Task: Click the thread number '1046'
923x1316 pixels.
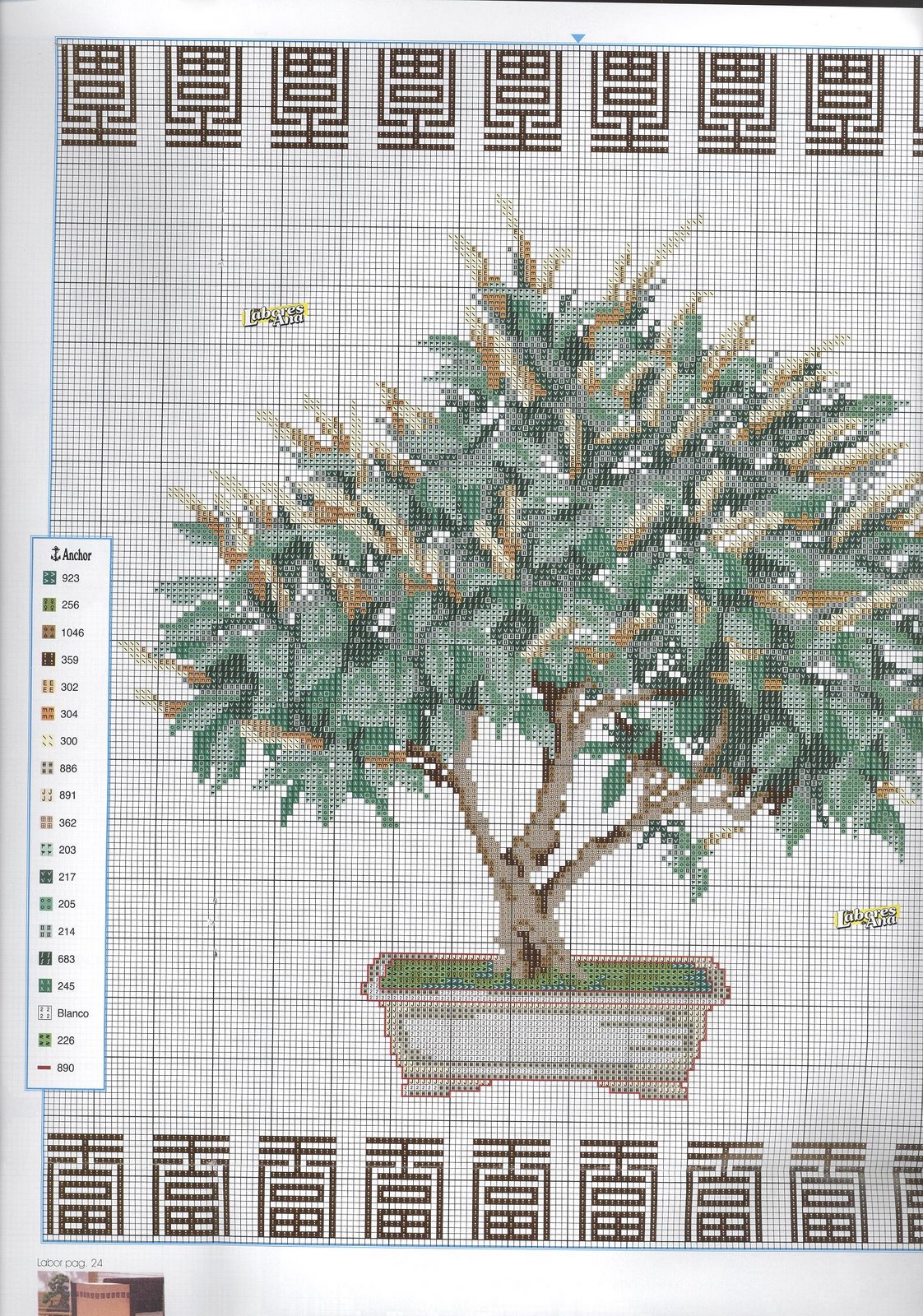Action: click(x=72, y=633)
